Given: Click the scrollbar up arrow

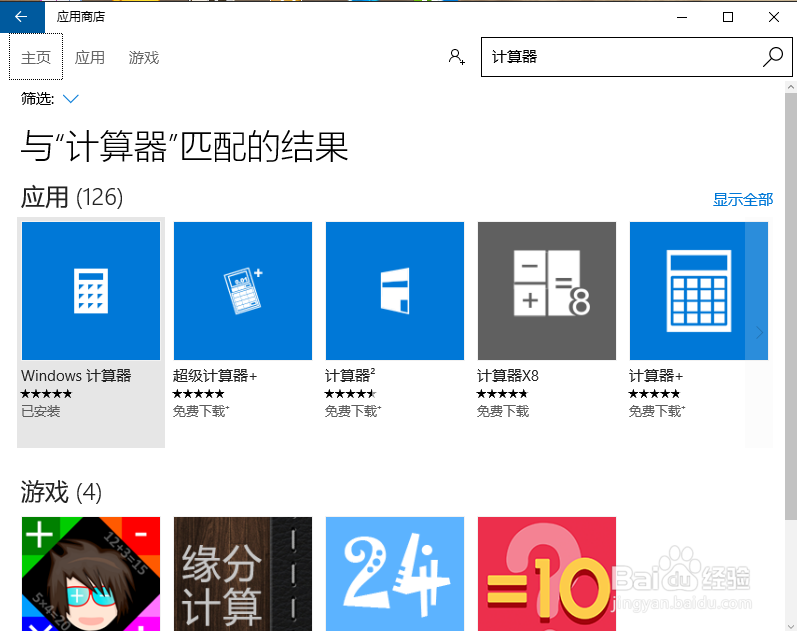Looking at the screenshot, I should pos(791,87).
